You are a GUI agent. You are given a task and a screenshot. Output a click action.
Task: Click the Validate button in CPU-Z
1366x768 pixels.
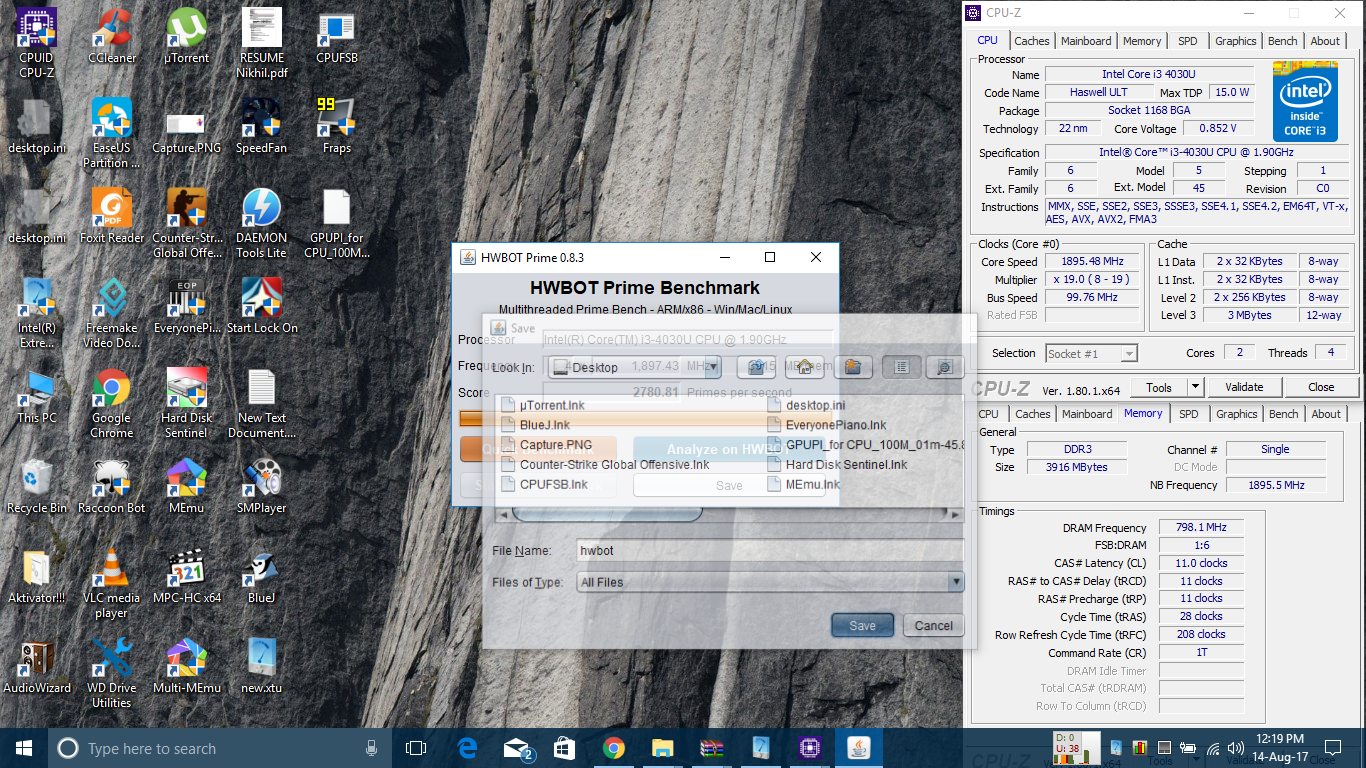1244,387
